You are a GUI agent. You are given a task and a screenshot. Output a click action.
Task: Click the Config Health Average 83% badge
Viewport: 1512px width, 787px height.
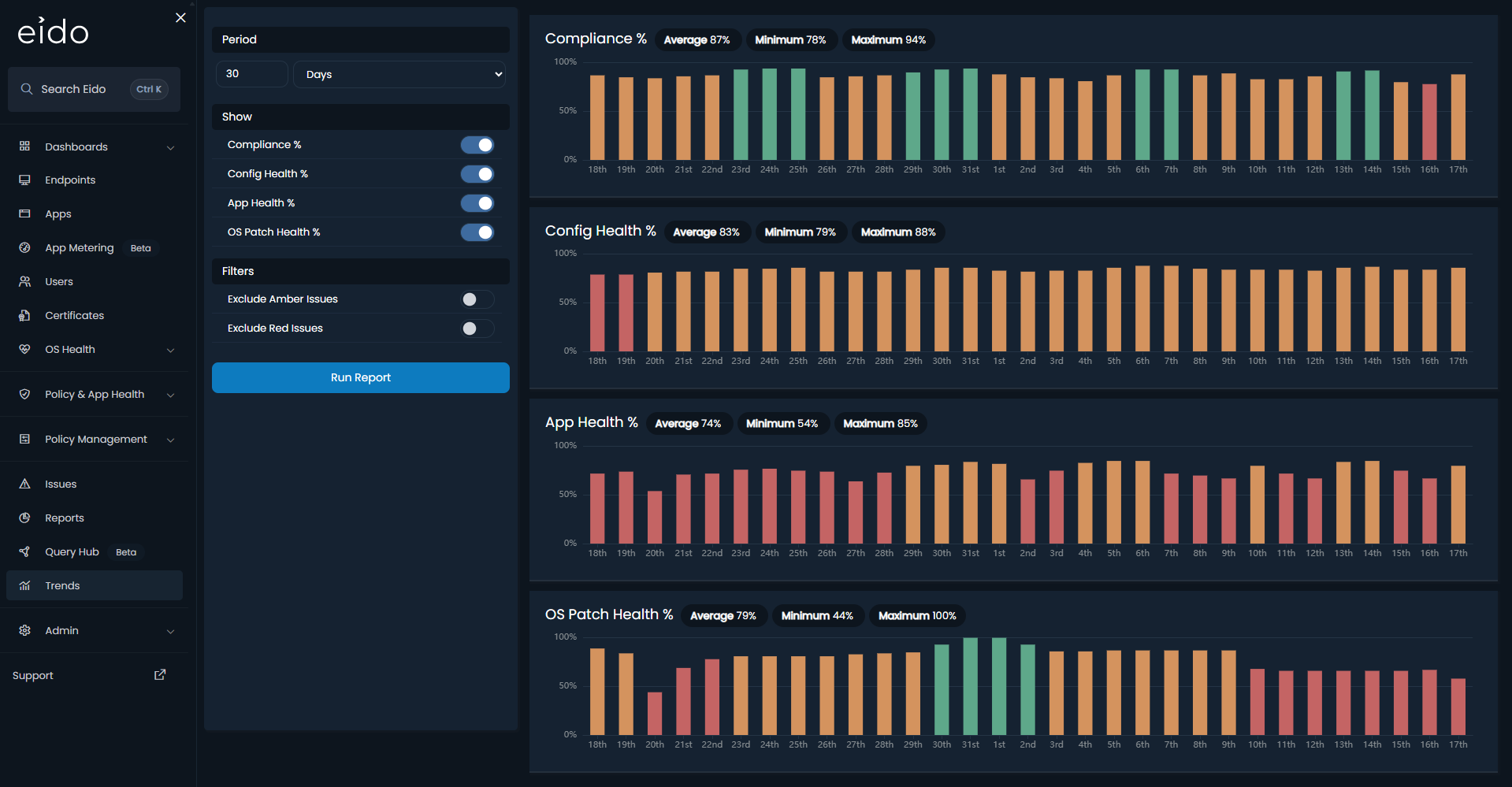[x=707, y=232]
